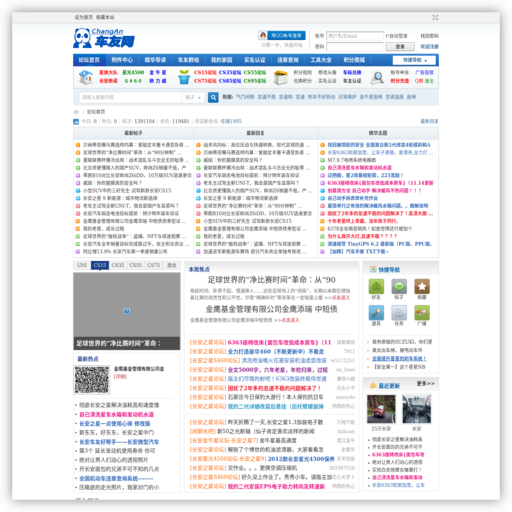Screen dimensions: 512x512
Task: Click the QR code under 最新热点
Action: click(92, 380)
